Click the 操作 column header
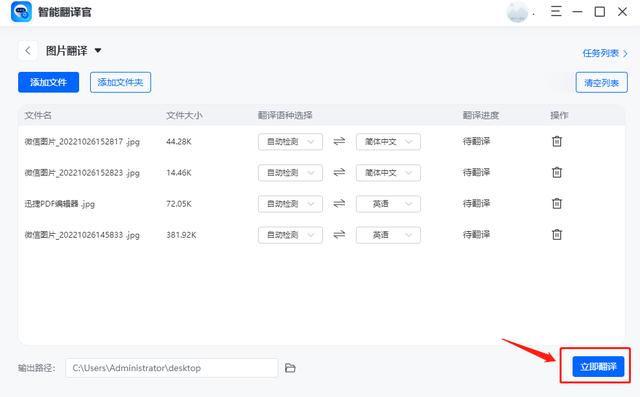The height and width of the screenshot is (397, 640). coord(559,115)
